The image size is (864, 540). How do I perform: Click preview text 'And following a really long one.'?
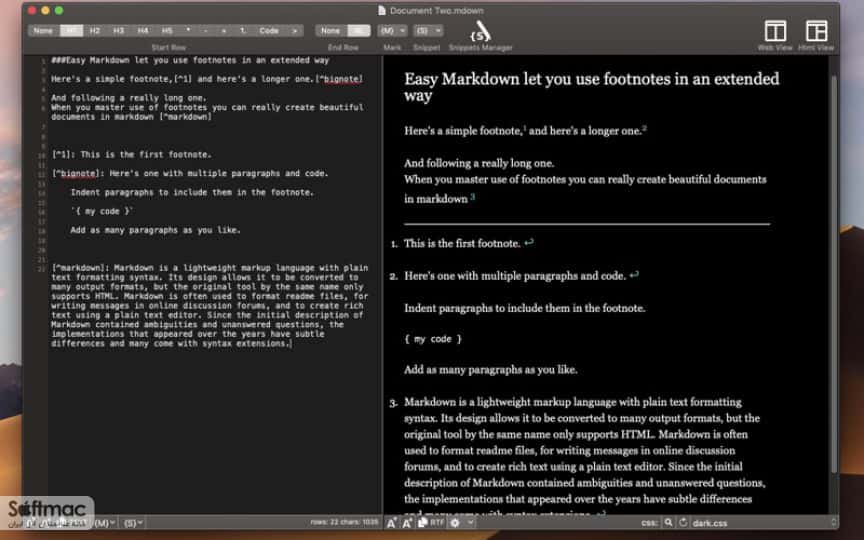[x=479, y=163]
